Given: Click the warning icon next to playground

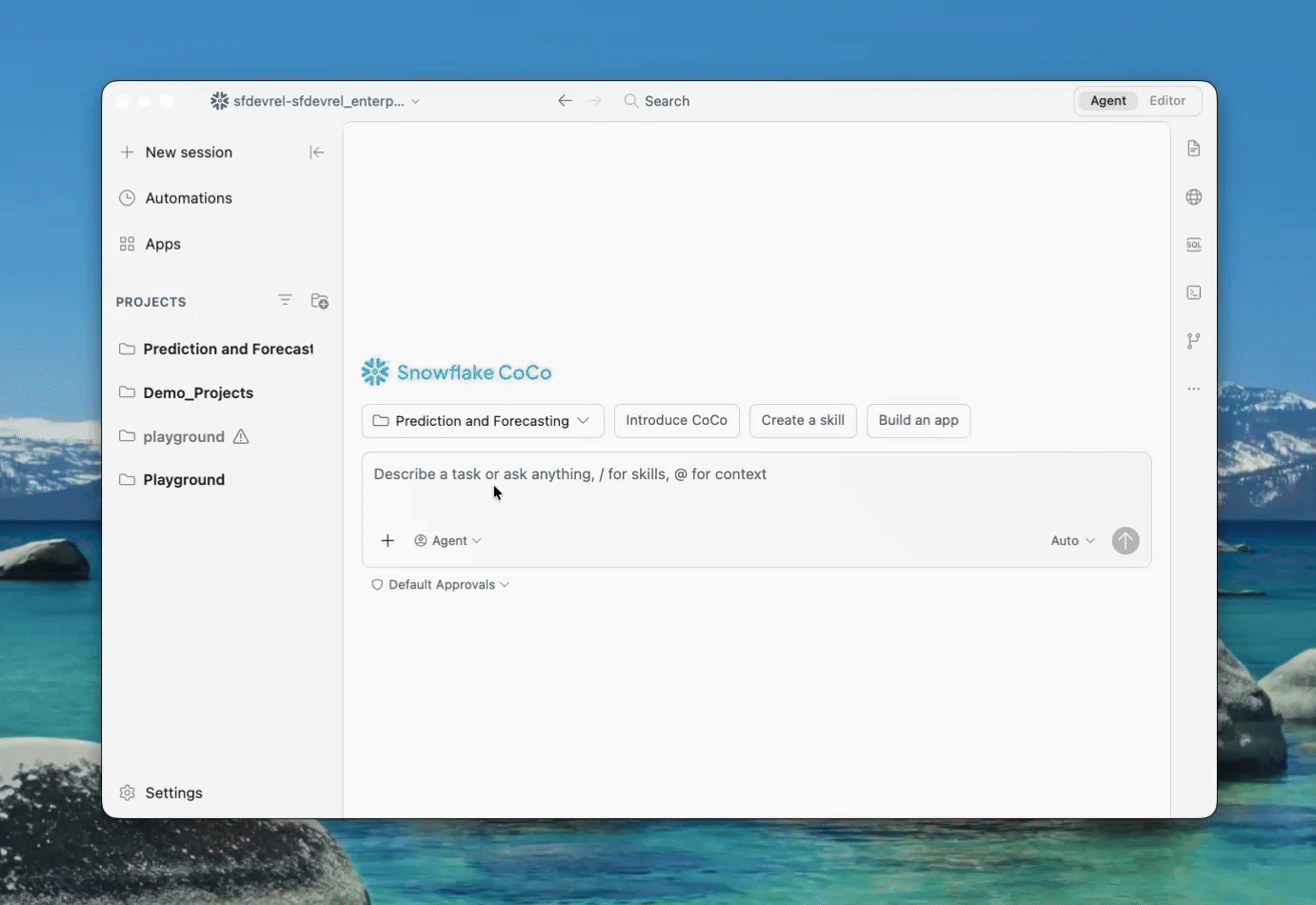Looking at the screenshot, I should click(x=241, y=436).
